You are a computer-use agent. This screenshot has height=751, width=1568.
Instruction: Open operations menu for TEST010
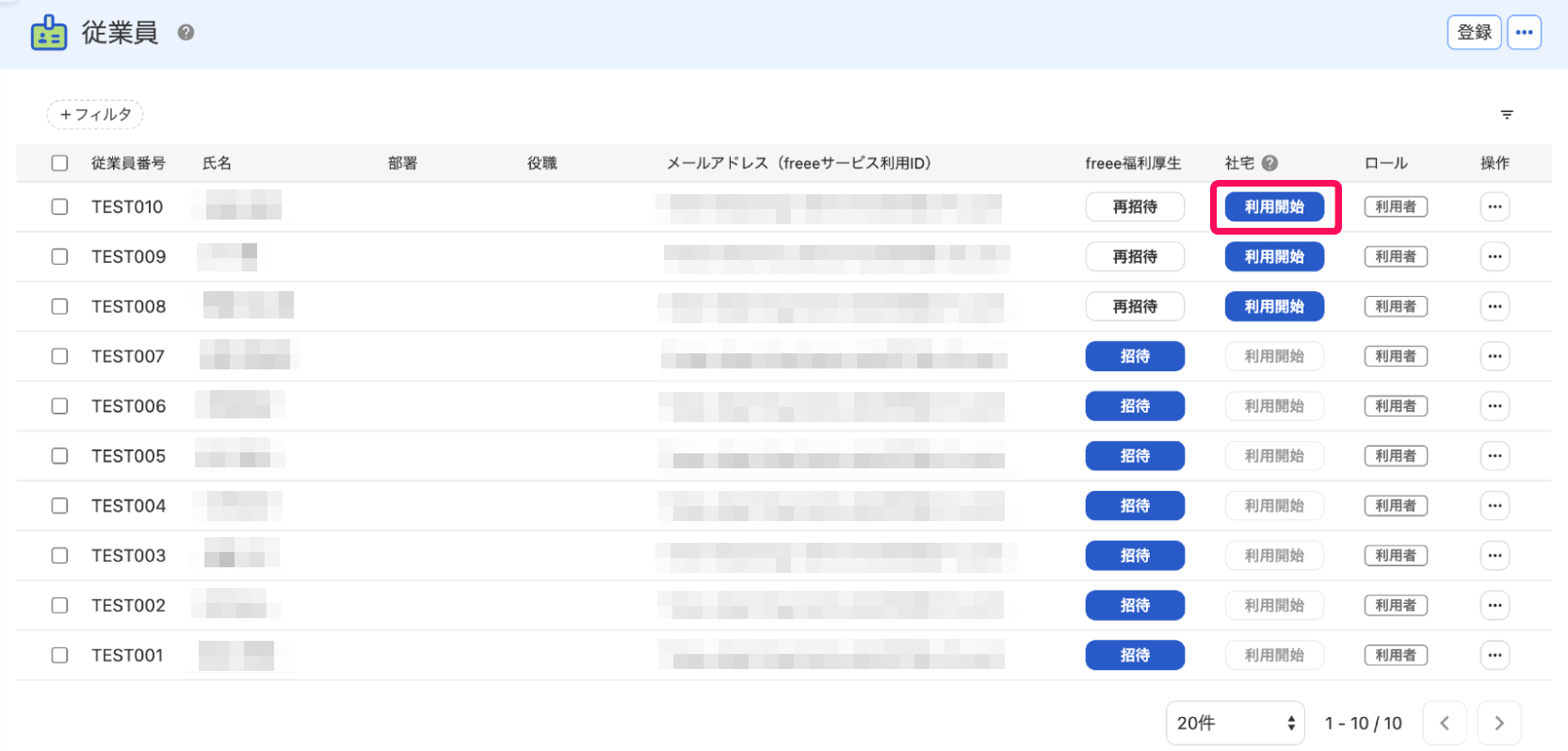[1495, 206]
